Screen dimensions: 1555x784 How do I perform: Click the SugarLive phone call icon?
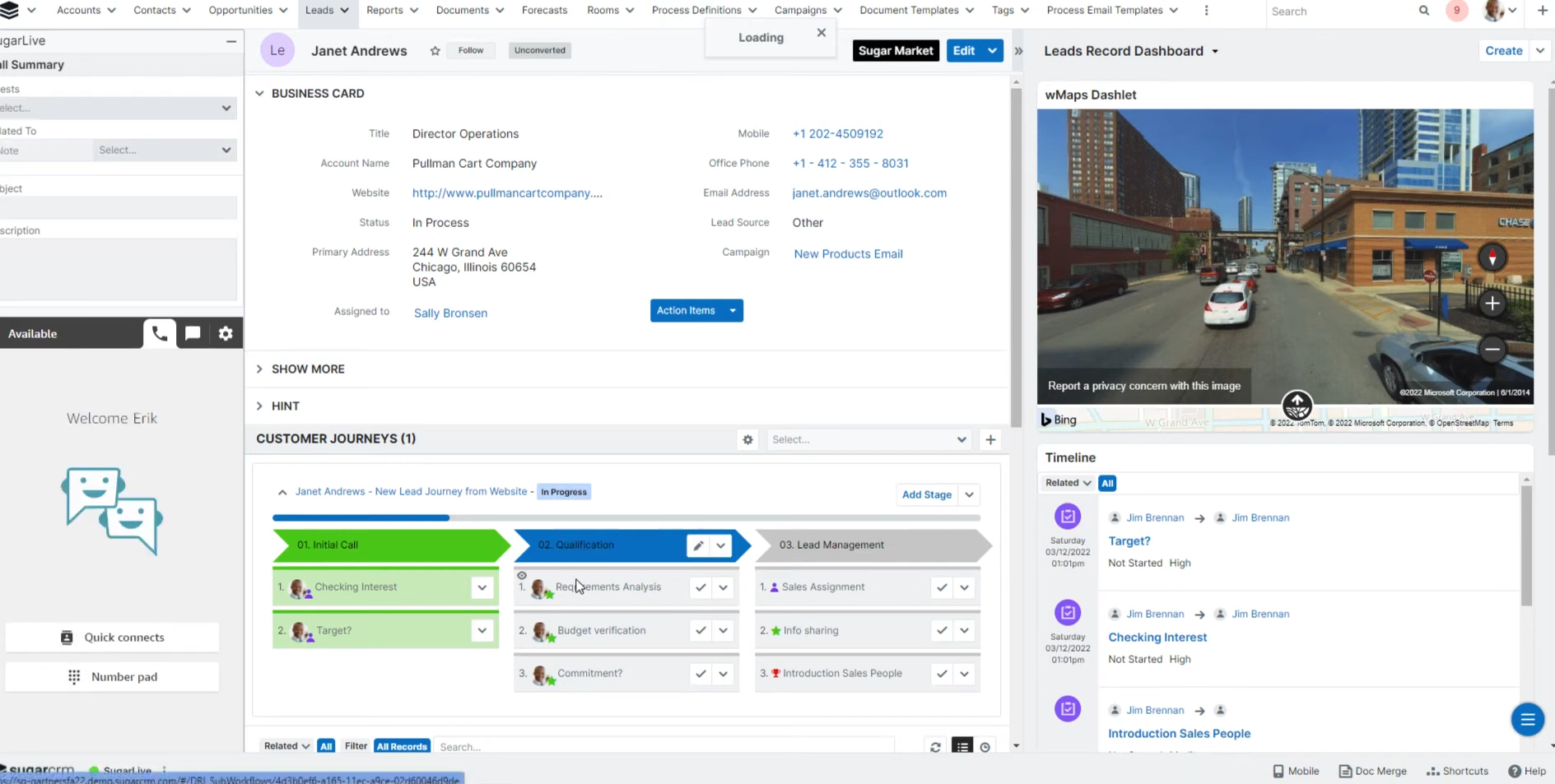pos(160,333)
